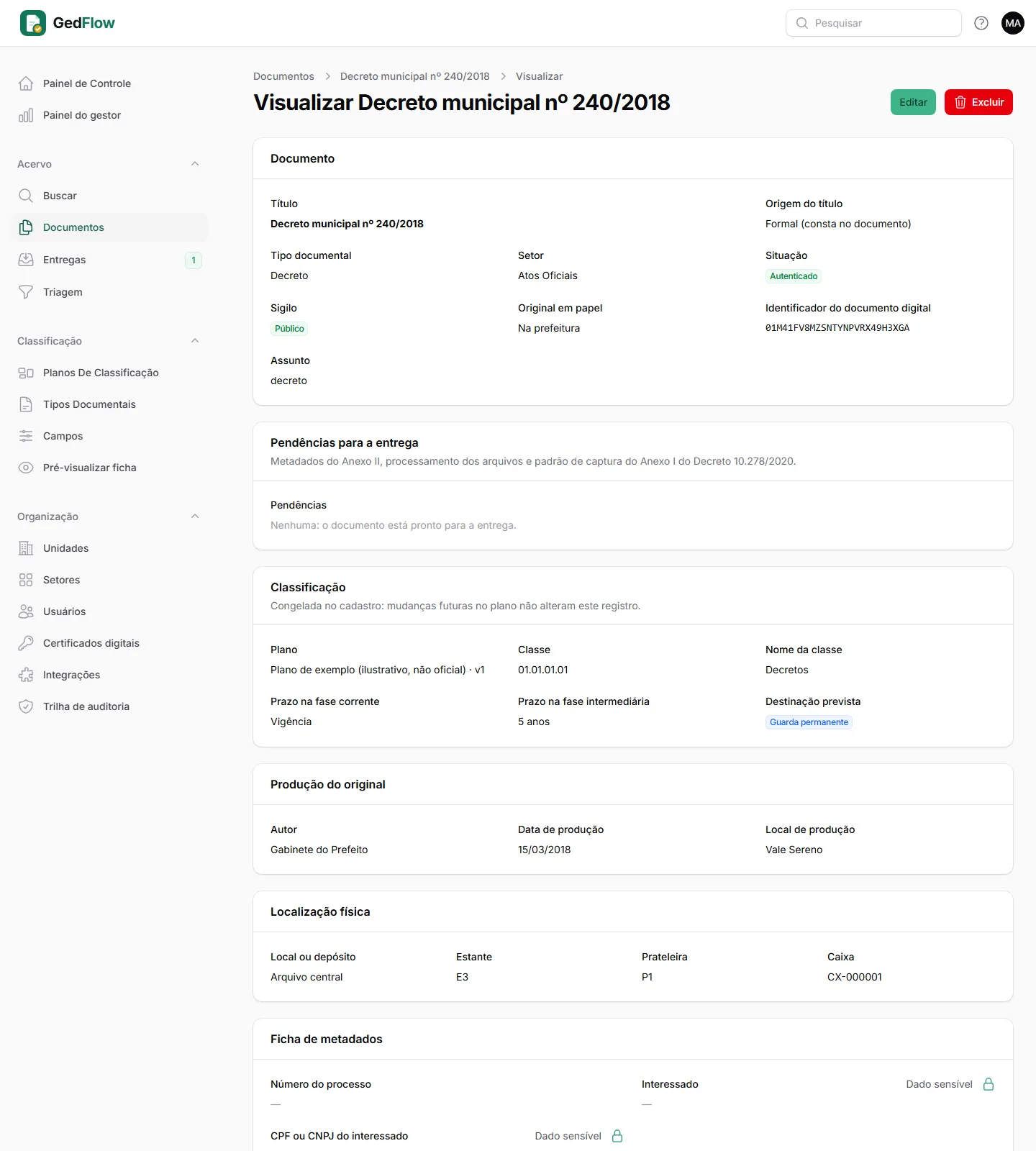Click the green Editar button
The height and width of the screenshot is (1151, 1036).
(913, 102)
